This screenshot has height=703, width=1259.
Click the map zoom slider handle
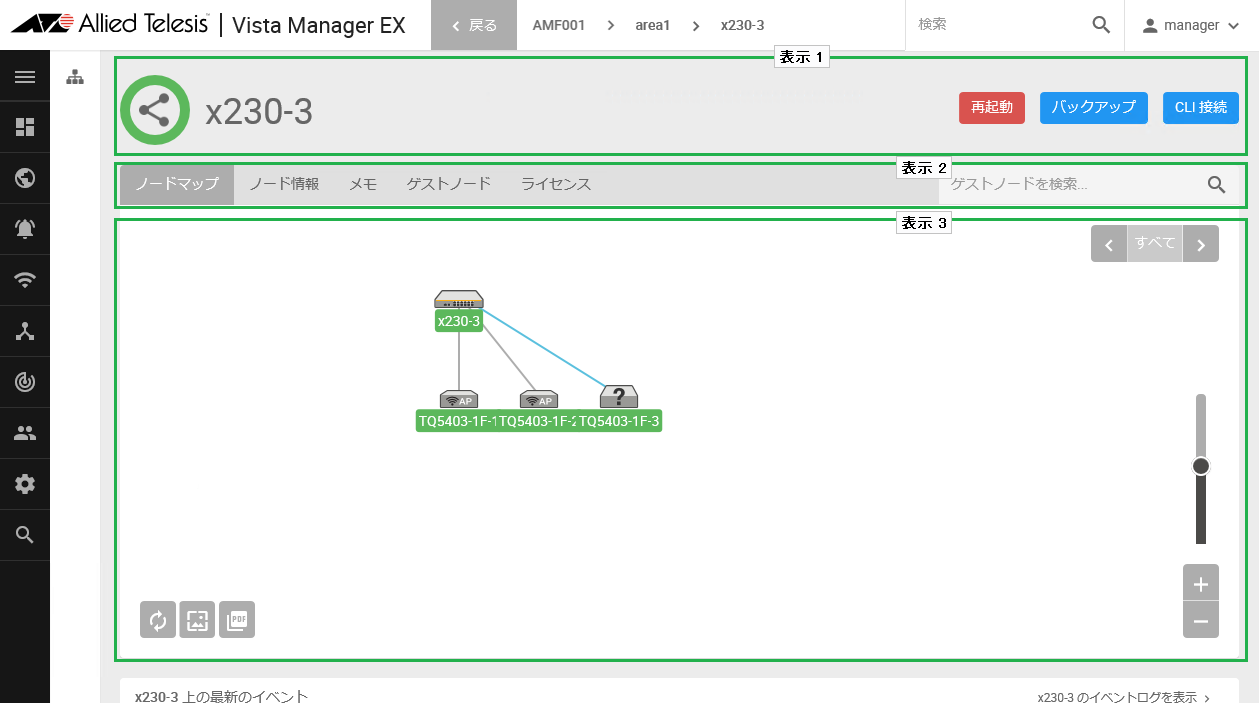point(1201,466)
